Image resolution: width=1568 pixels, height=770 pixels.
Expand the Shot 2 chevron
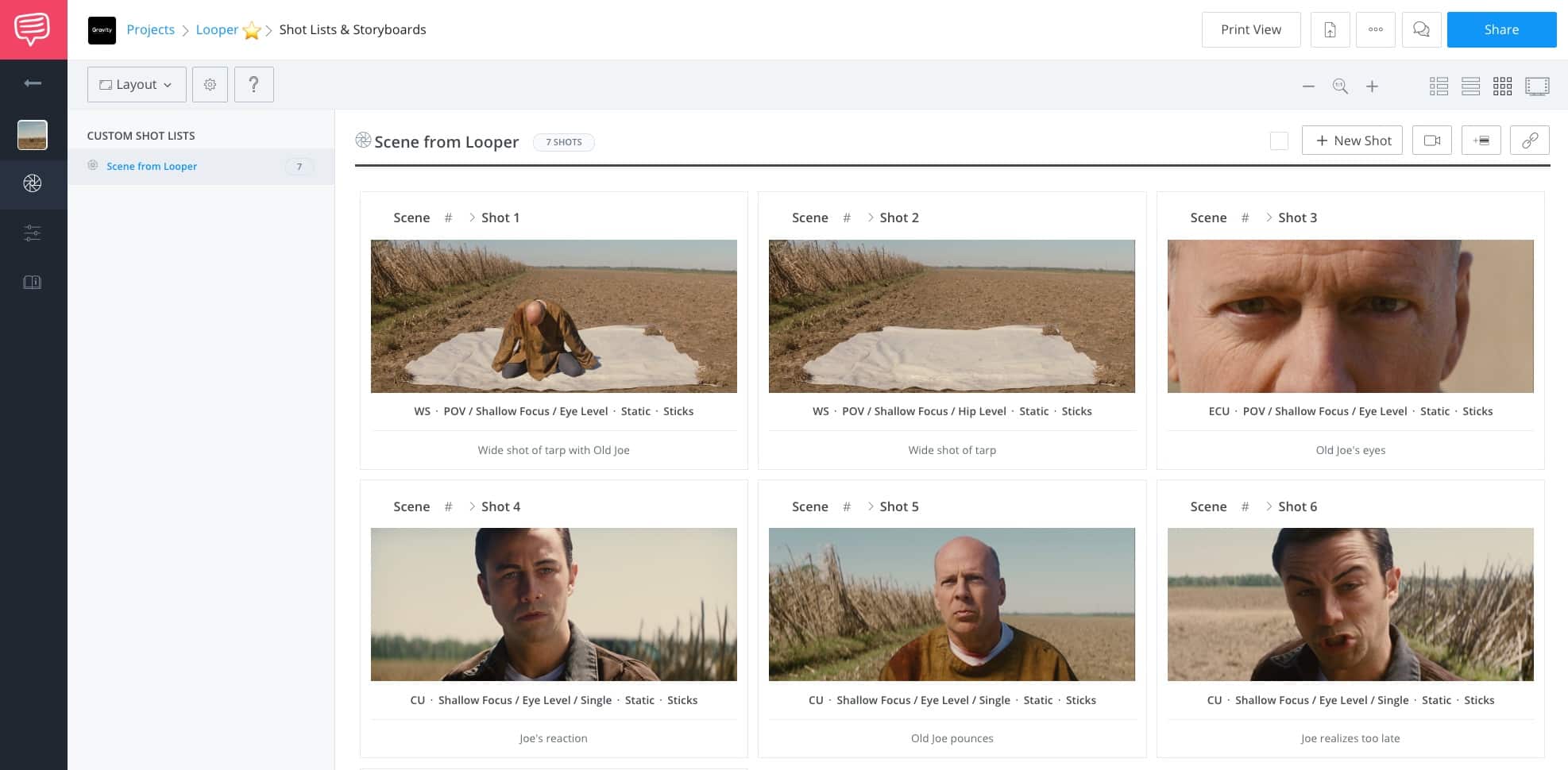871,218
